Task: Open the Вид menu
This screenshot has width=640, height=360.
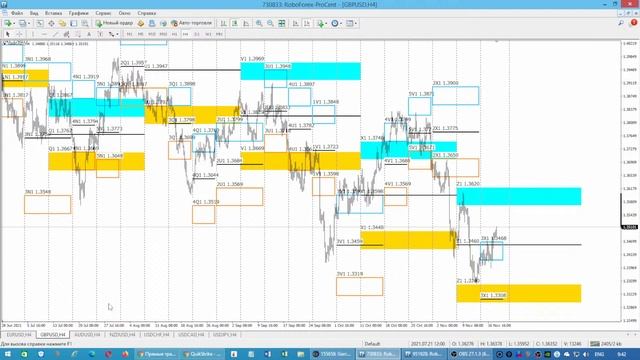Action: pos(34,13)
